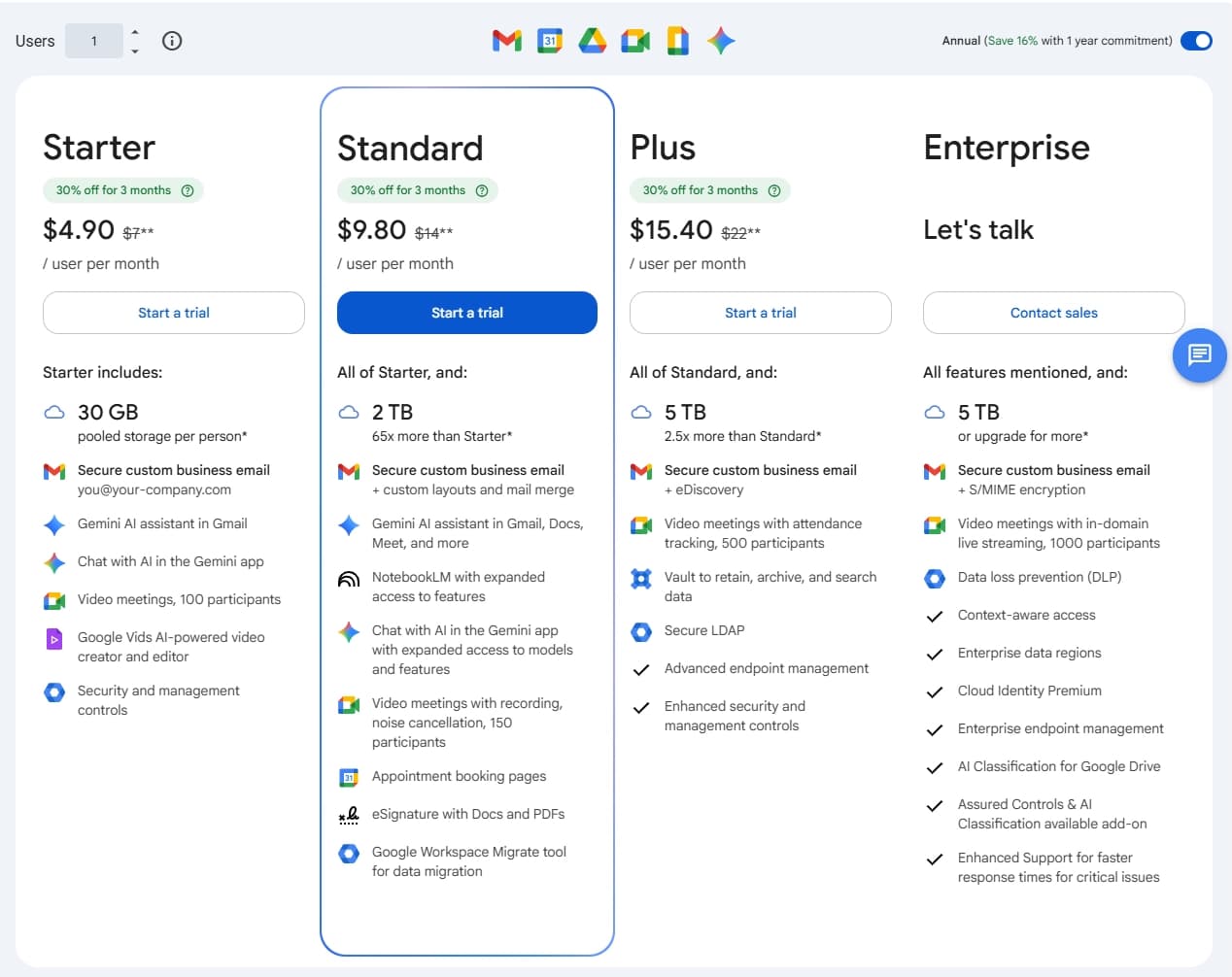The height and width of the screenshot is (977, 1232).
Task: Click icon beside 'Google Workspace Migrate tool'
Action: 349,853
